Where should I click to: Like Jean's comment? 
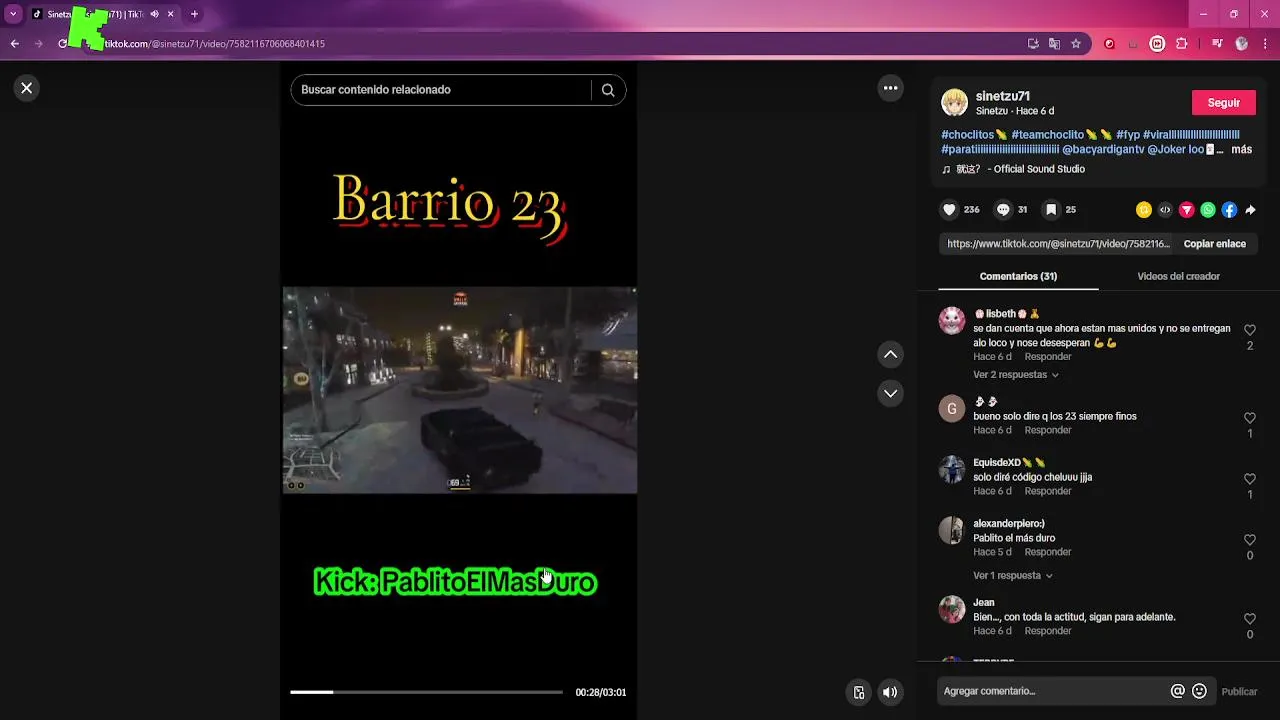tap(1250, 619)
